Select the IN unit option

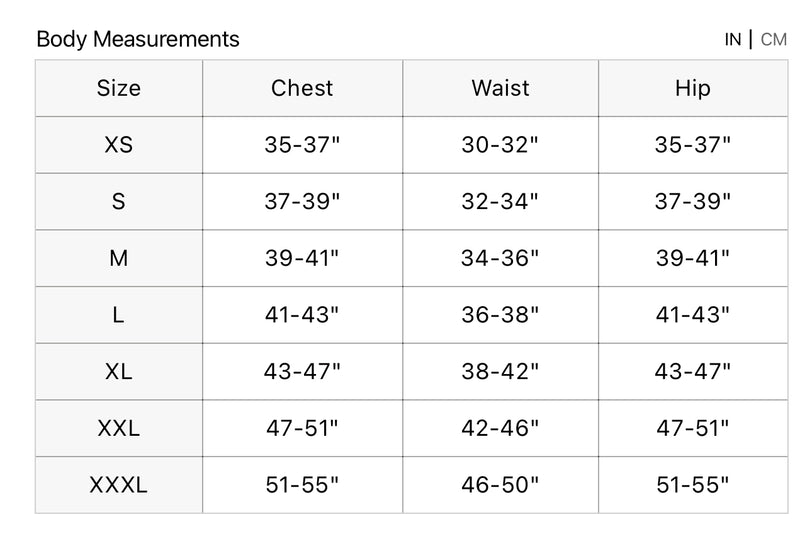(x=733, y=40)
